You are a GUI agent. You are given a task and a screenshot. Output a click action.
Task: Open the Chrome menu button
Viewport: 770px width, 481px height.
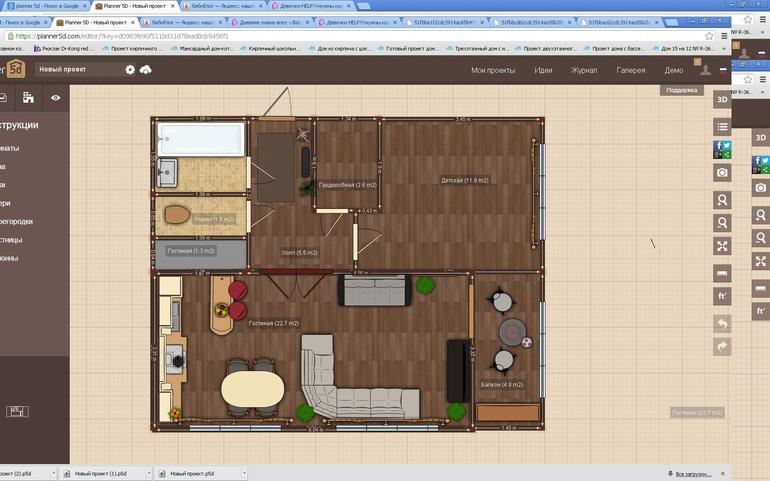click(724, 36)
